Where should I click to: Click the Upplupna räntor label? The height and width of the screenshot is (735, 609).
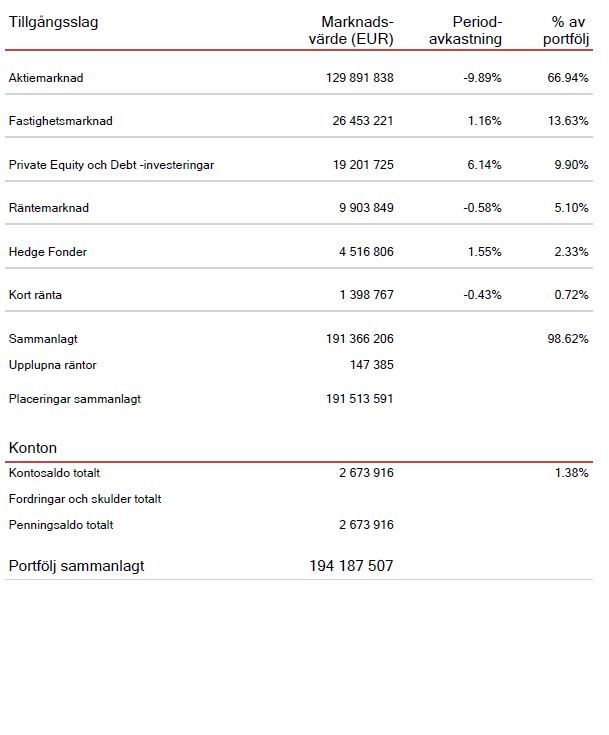[53, 365]
